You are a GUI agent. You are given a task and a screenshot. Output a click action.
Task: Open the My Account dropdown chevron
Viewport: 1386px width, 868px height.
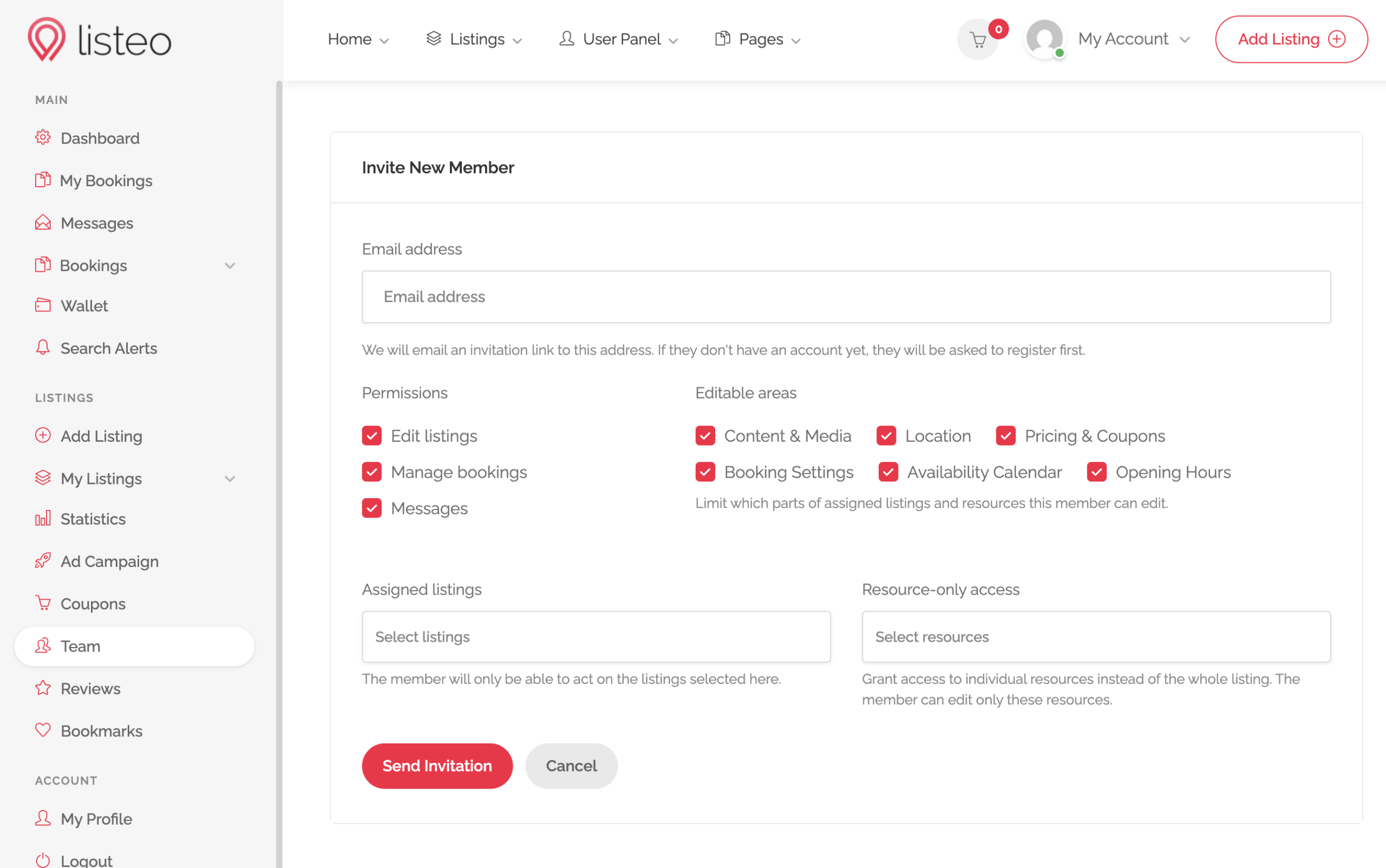coord(1185,40)
